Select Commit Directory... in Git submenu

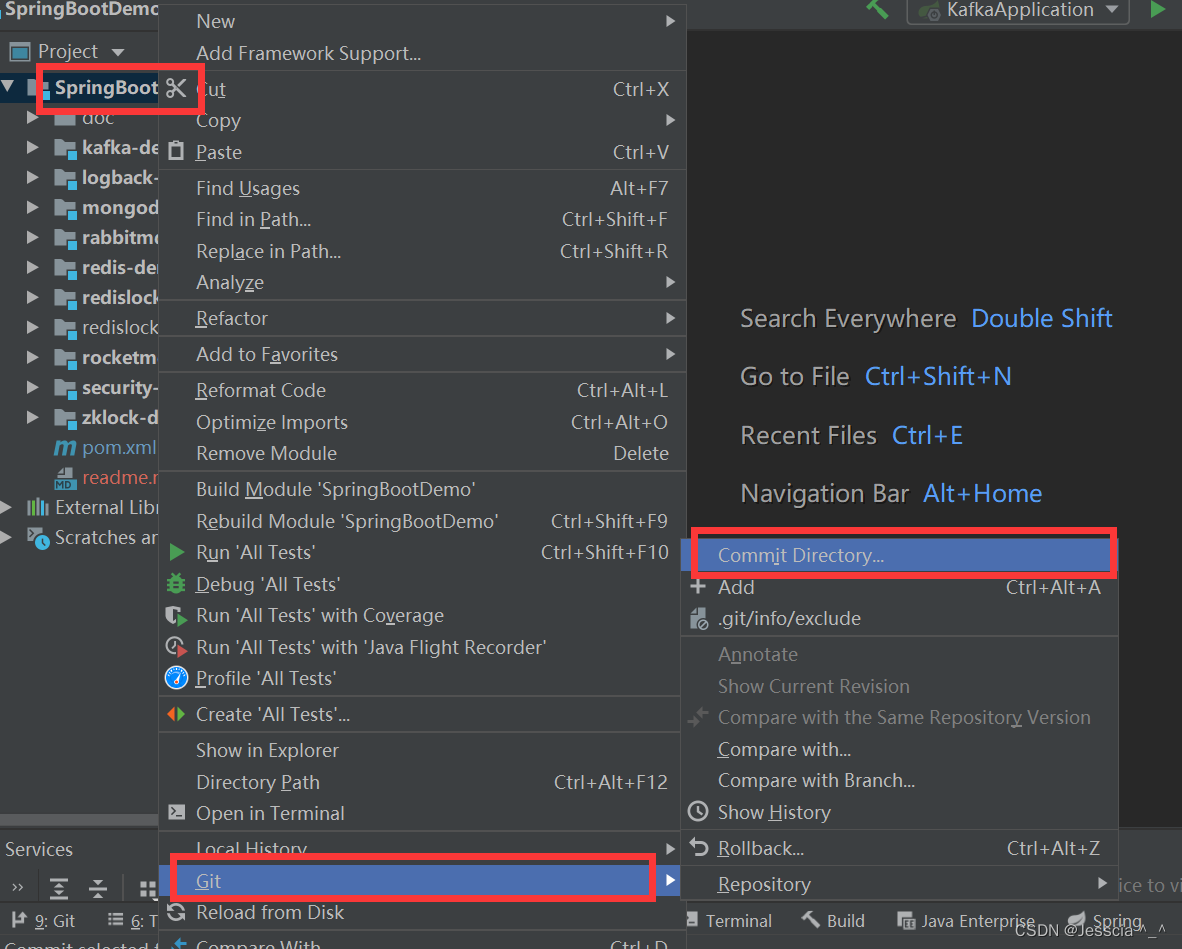coord(899,556)
